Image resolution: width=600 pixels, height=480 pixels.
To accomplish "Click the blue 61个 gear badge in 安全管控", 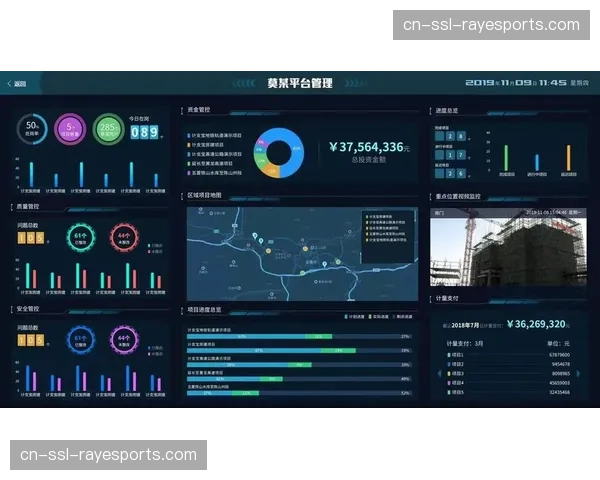I will coord(80,340).
